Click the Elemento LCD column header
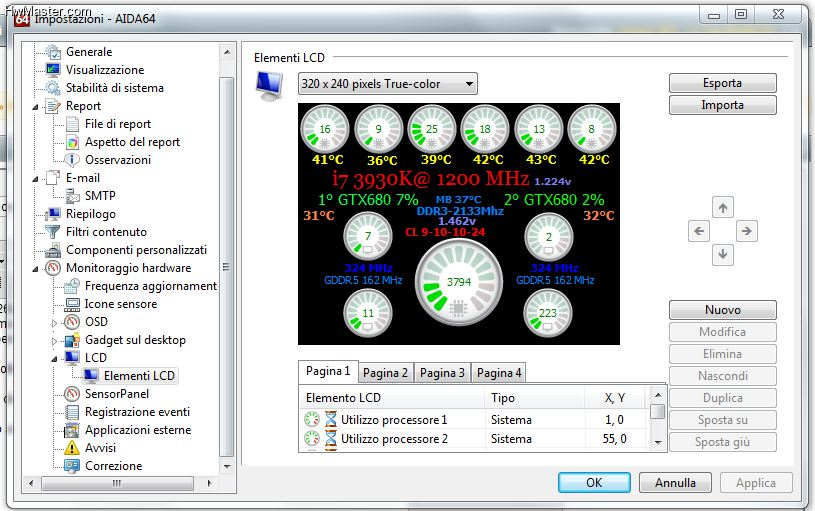 pos(392,398)
